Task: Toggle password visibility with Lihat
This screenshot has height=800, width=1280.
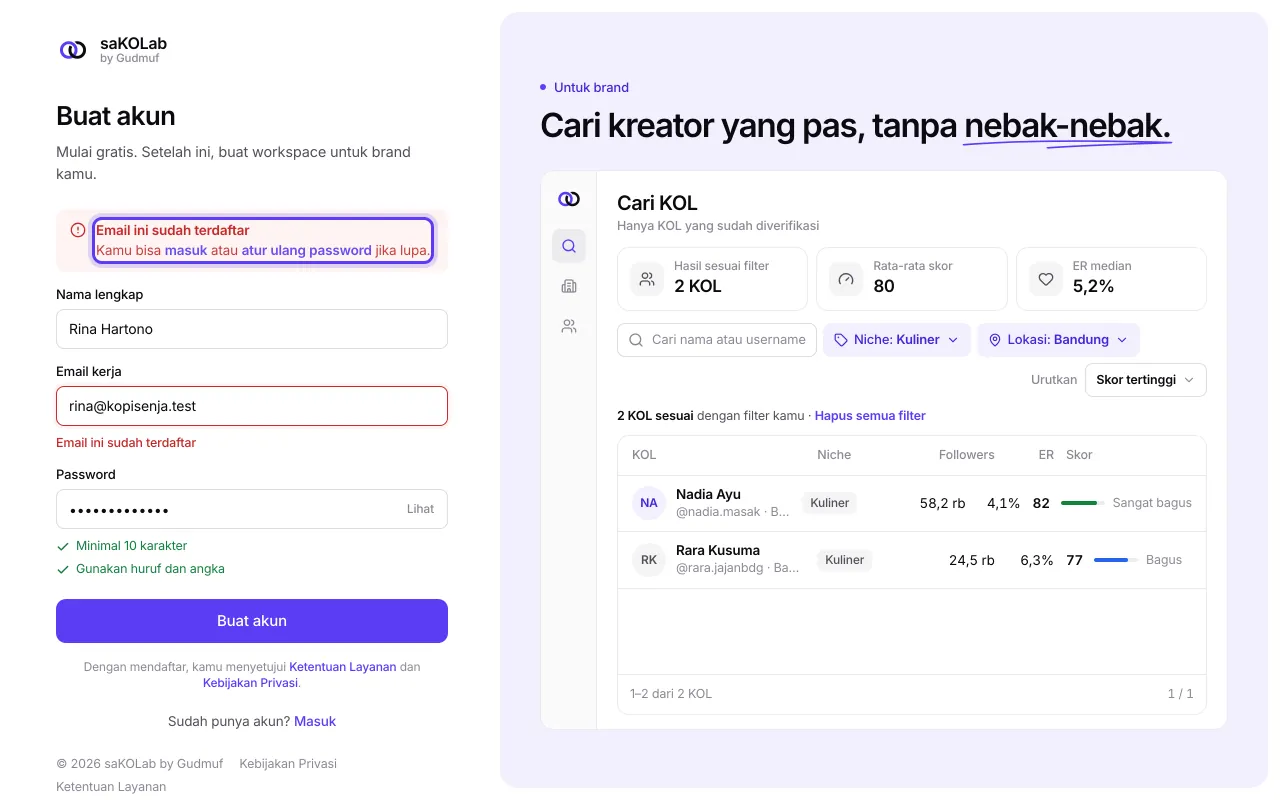Action: (420, 509)
